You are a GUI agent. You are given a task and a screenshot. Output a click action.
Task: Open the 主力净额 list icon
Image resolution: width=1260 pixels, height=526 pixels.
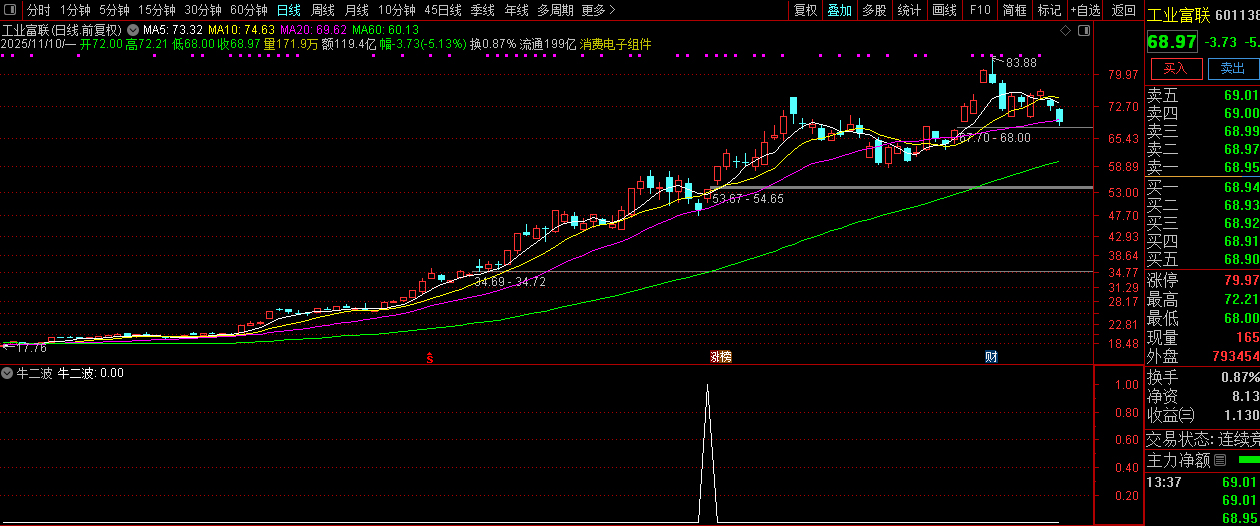pyautogui.click(x=1219, y=461)
